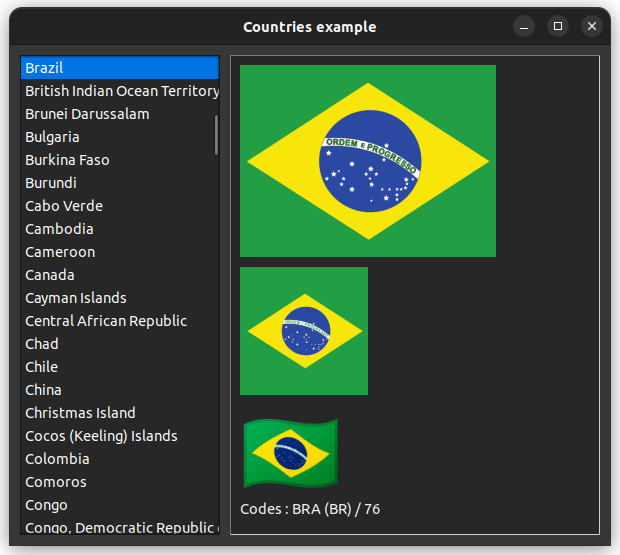The height and width of the screenshot is (555, 620).
Task: Choose Brunei Darussalam from the list
Action: 120,114
